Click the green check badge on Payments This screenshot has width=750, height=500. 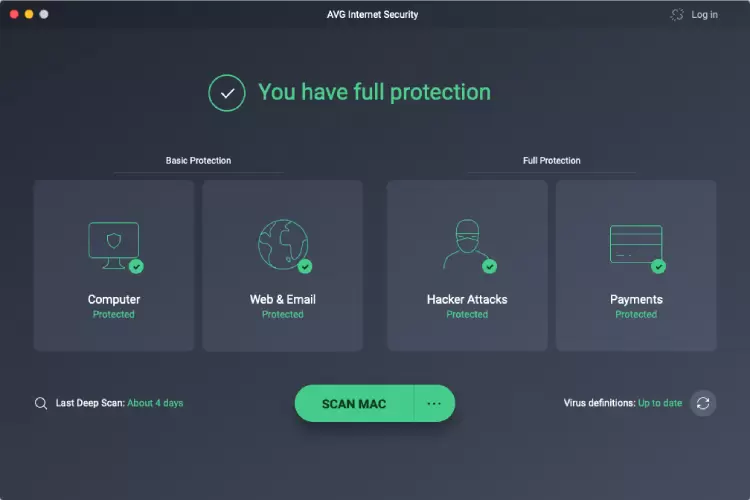click(x=658, y=267)
